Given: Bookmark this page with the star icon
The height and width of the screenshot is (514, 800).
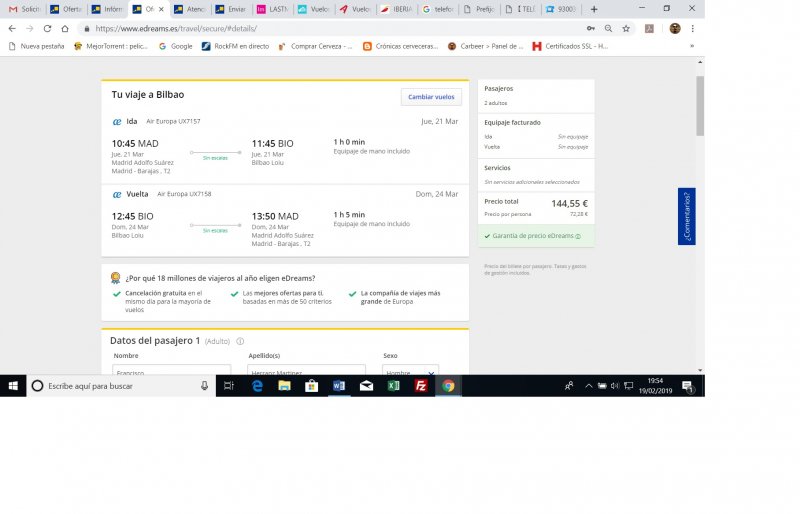Looking at the screenshot, I should point(626,29).
